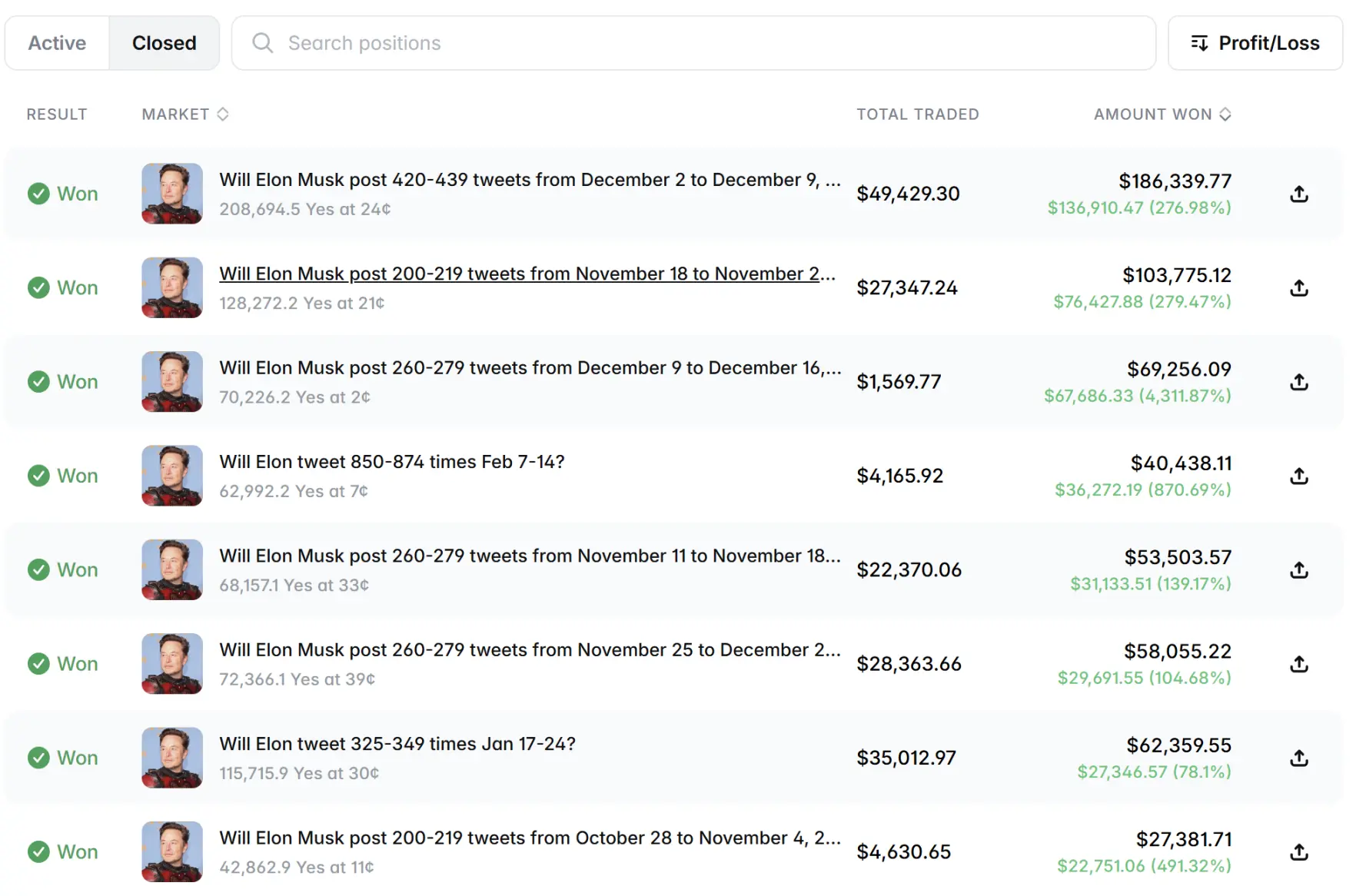The image size is (1356, 896).
Task: Select the Closed positions tab
Action: pos(164,43)
